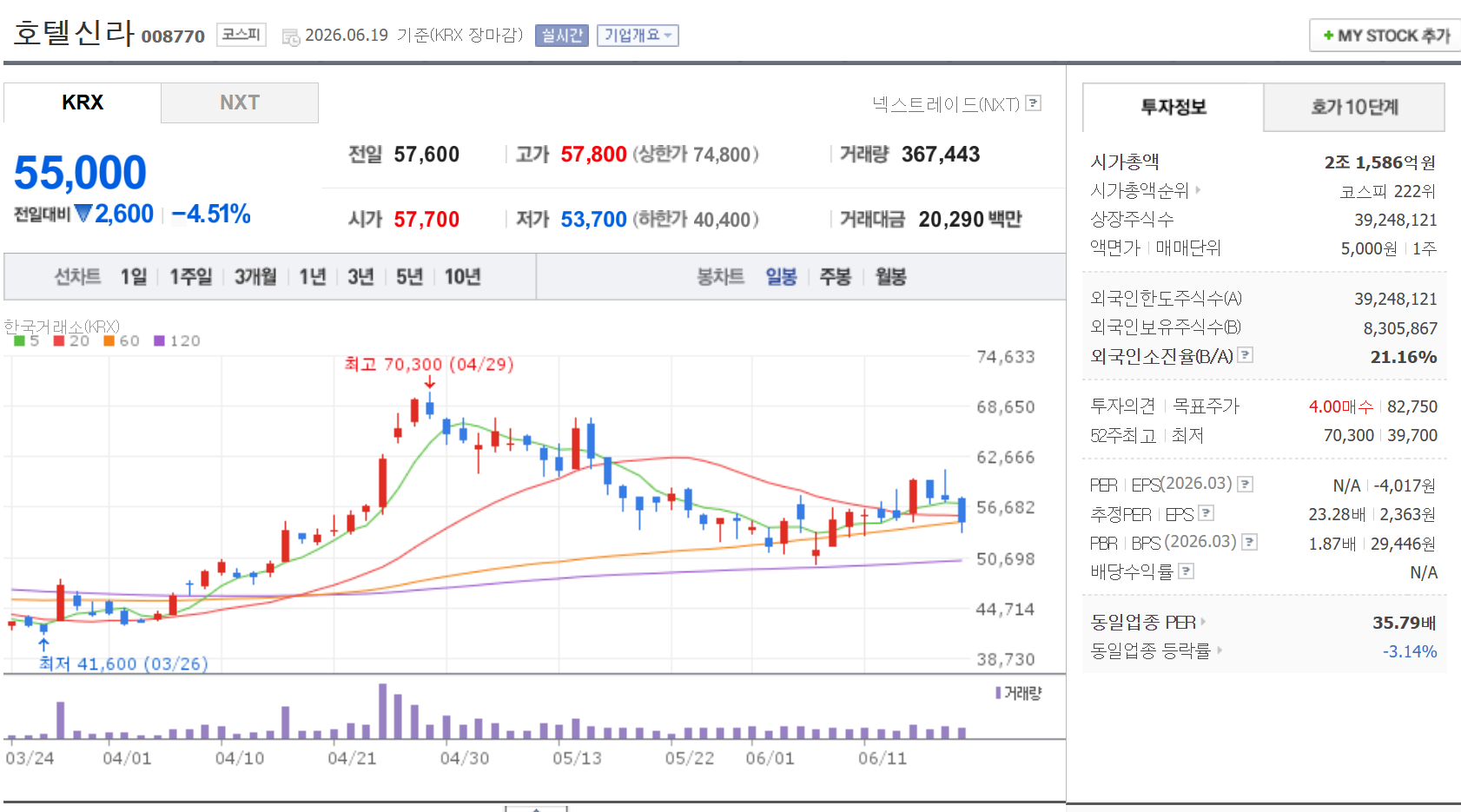
Task: Click the 4.00매수 investment opinion value
Action: pos(1341,406)
